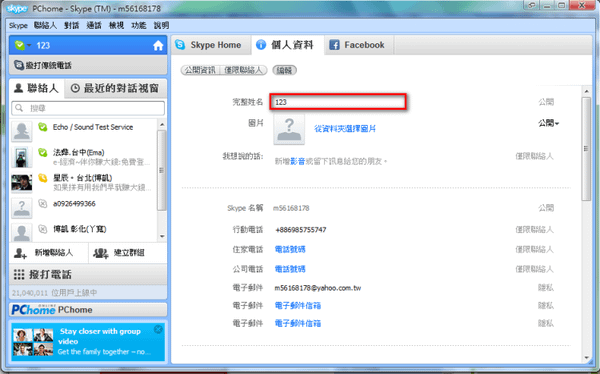600x374 pixels.
Task: Open the Stay closer with group video ad
Action: (88, 342)
